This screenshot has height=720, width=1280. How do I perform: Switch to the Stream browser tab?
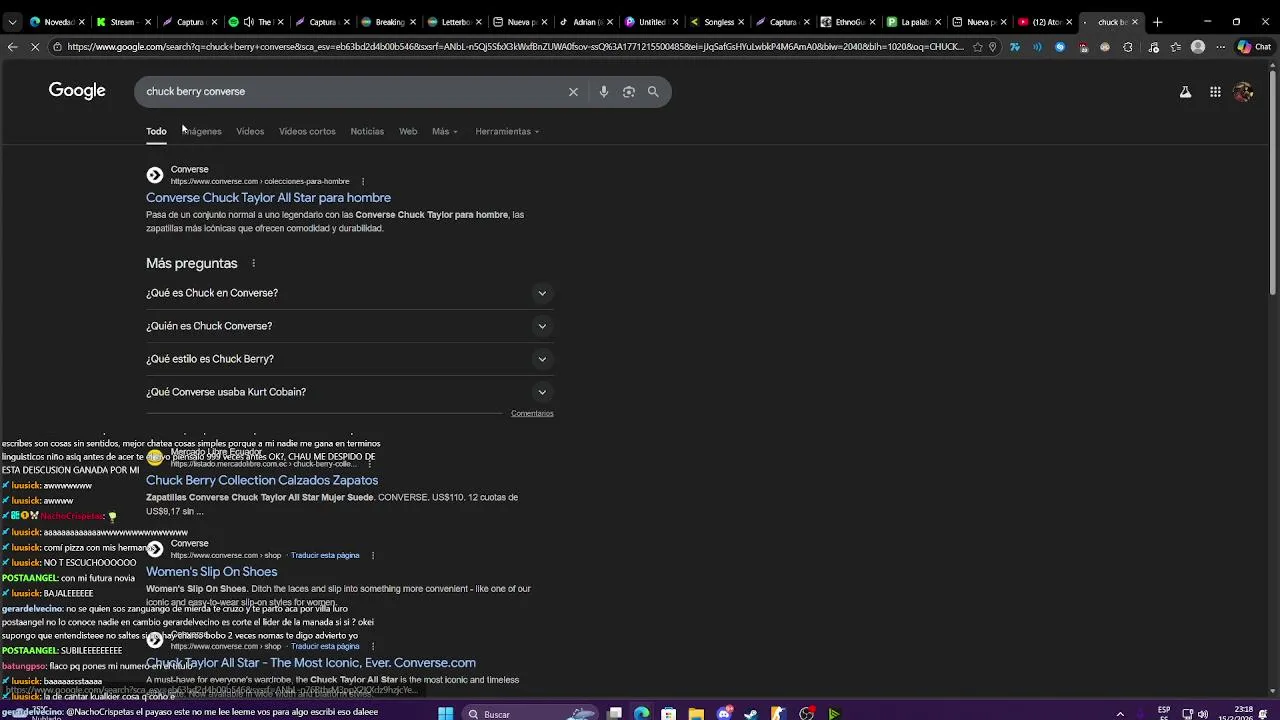coord(122,22)
